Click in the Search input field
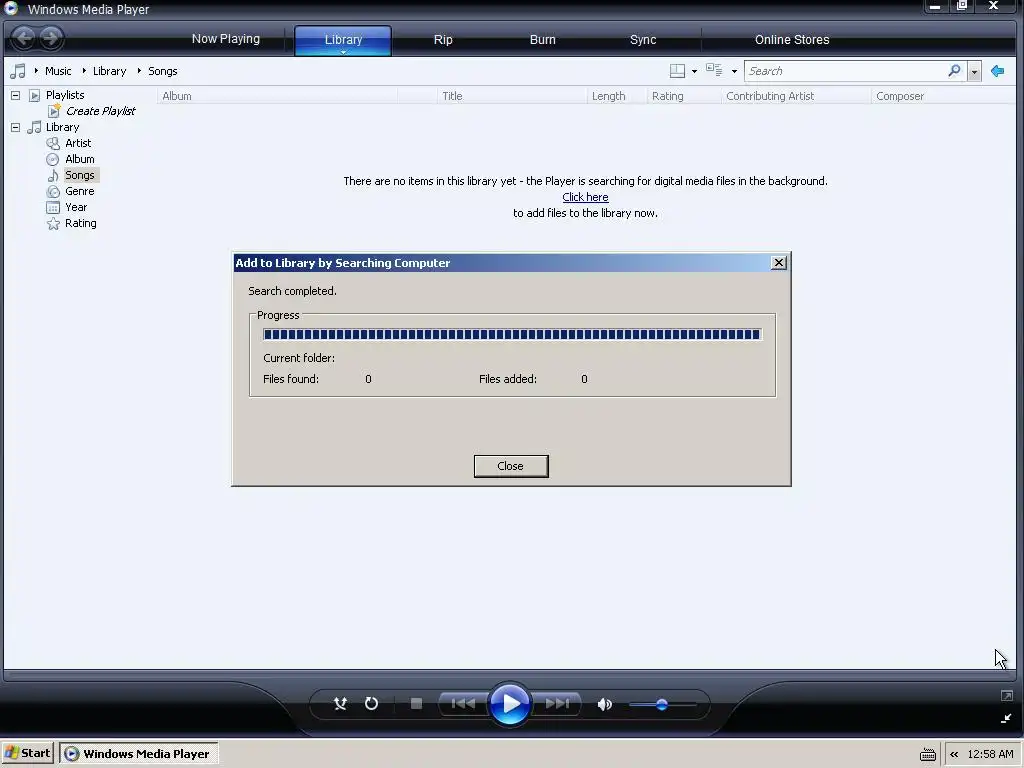The width and height of the screenshot is (1024, 768). coord(846,71)
